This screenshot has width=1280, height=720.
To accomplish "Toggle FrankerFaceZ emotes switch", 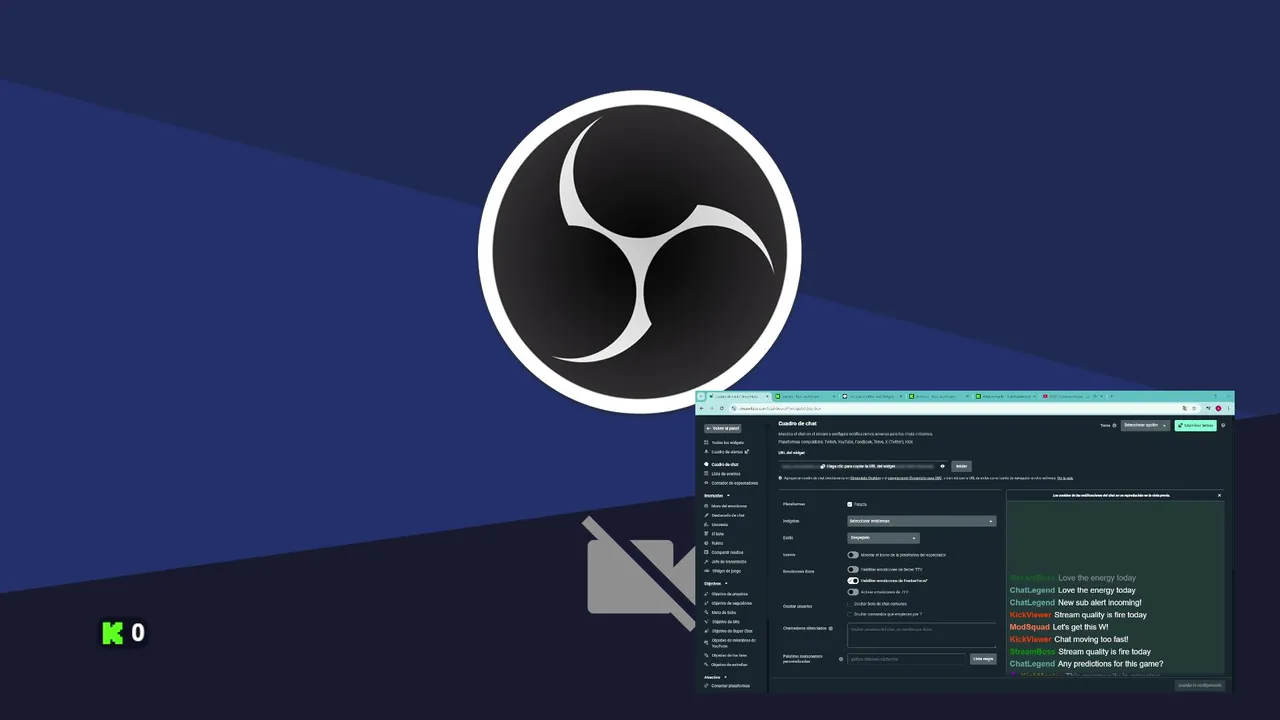I will 853,581.
